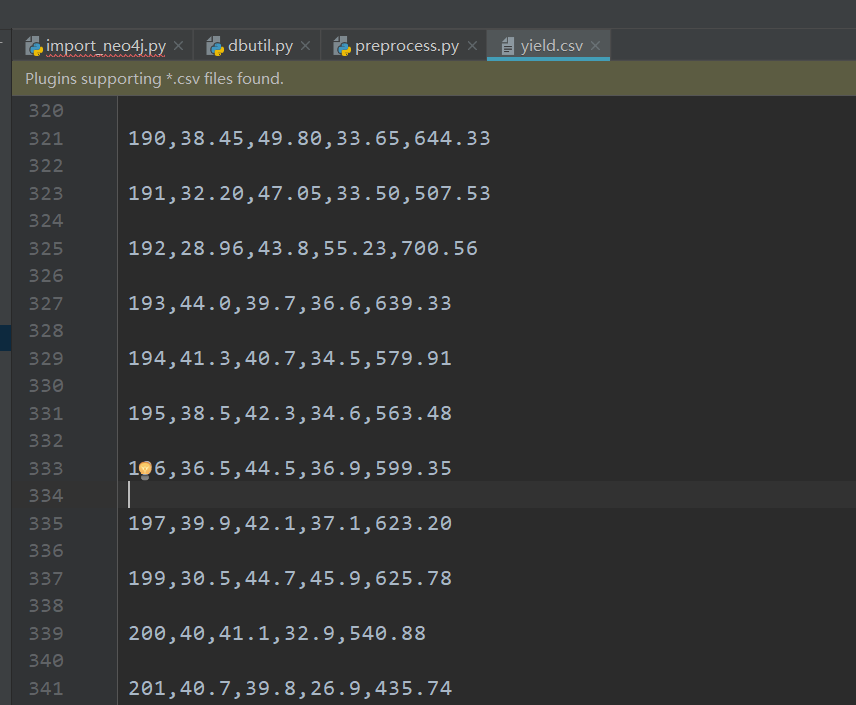Click line number 333 in the gutter
Screen dimensions: 856x705
(46, 467)
